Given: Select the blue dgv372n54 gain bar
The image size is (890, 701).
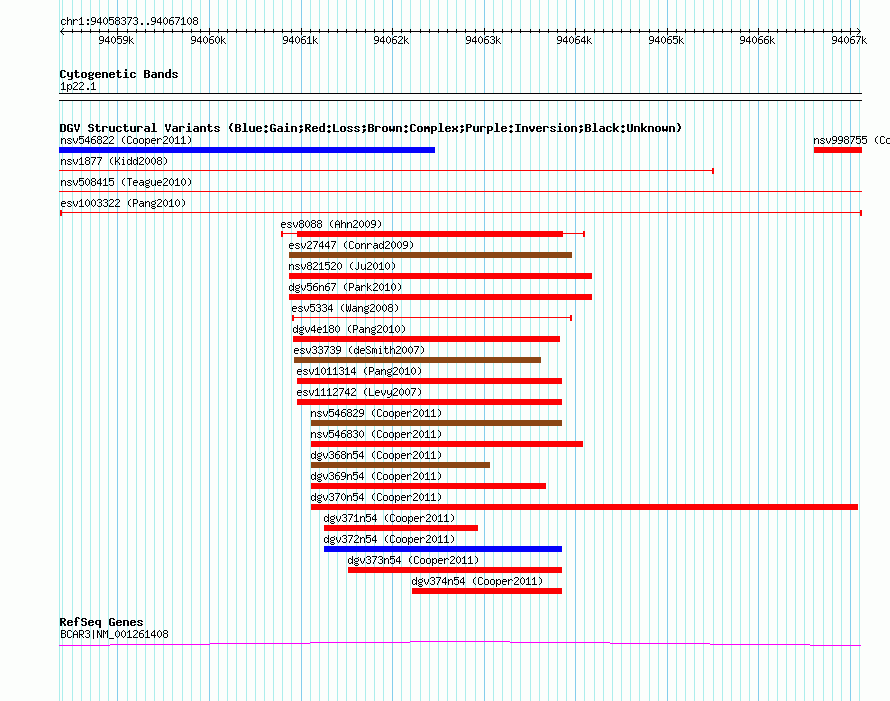Looking at the screenshot, I should point(443,549).
